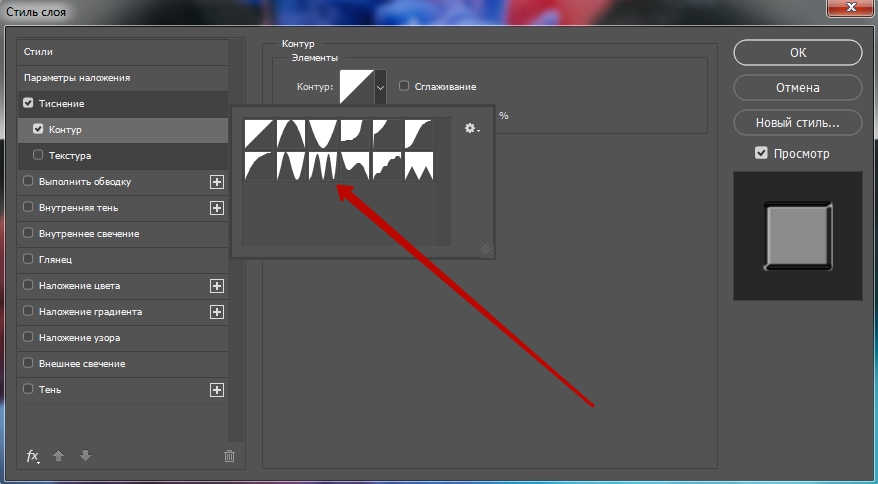Move effect down with the arrow icon

click(85, 456)
